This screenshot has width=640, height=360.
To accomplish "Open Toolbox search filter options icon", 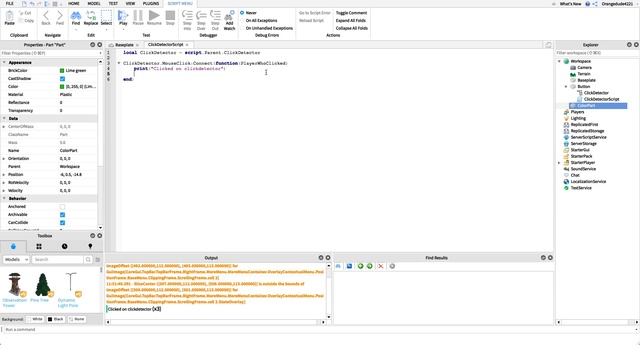I will point(98,260).
